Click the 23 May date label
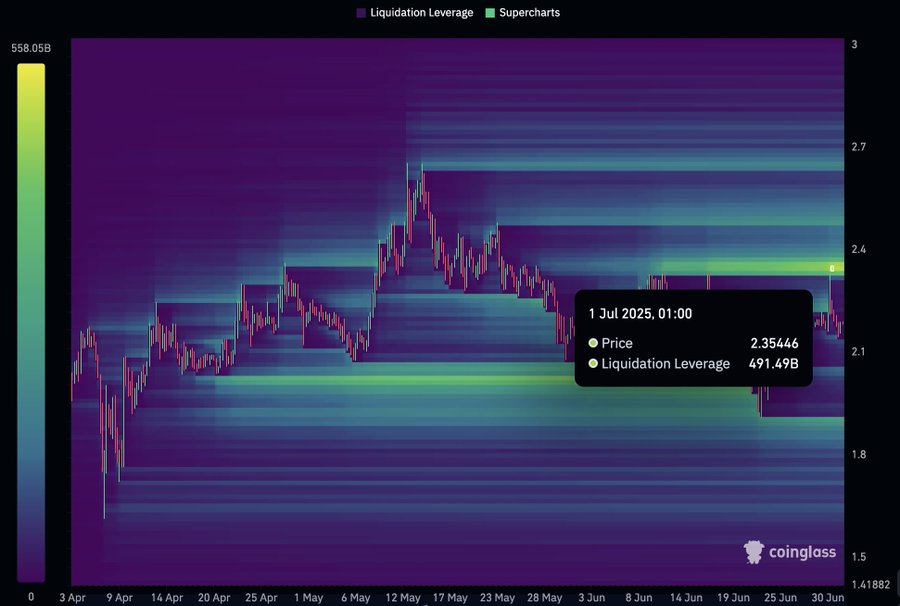The image size is (900, 606). point(497,597)
